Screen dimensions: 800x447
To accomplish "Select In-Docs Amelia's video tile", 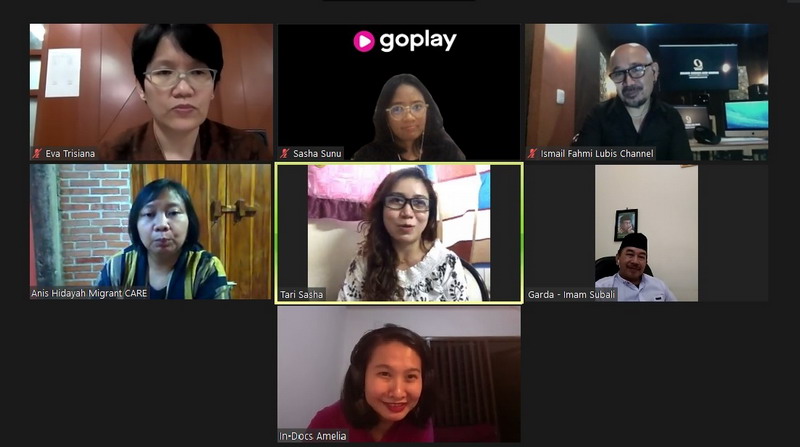I will click(399, 374).
